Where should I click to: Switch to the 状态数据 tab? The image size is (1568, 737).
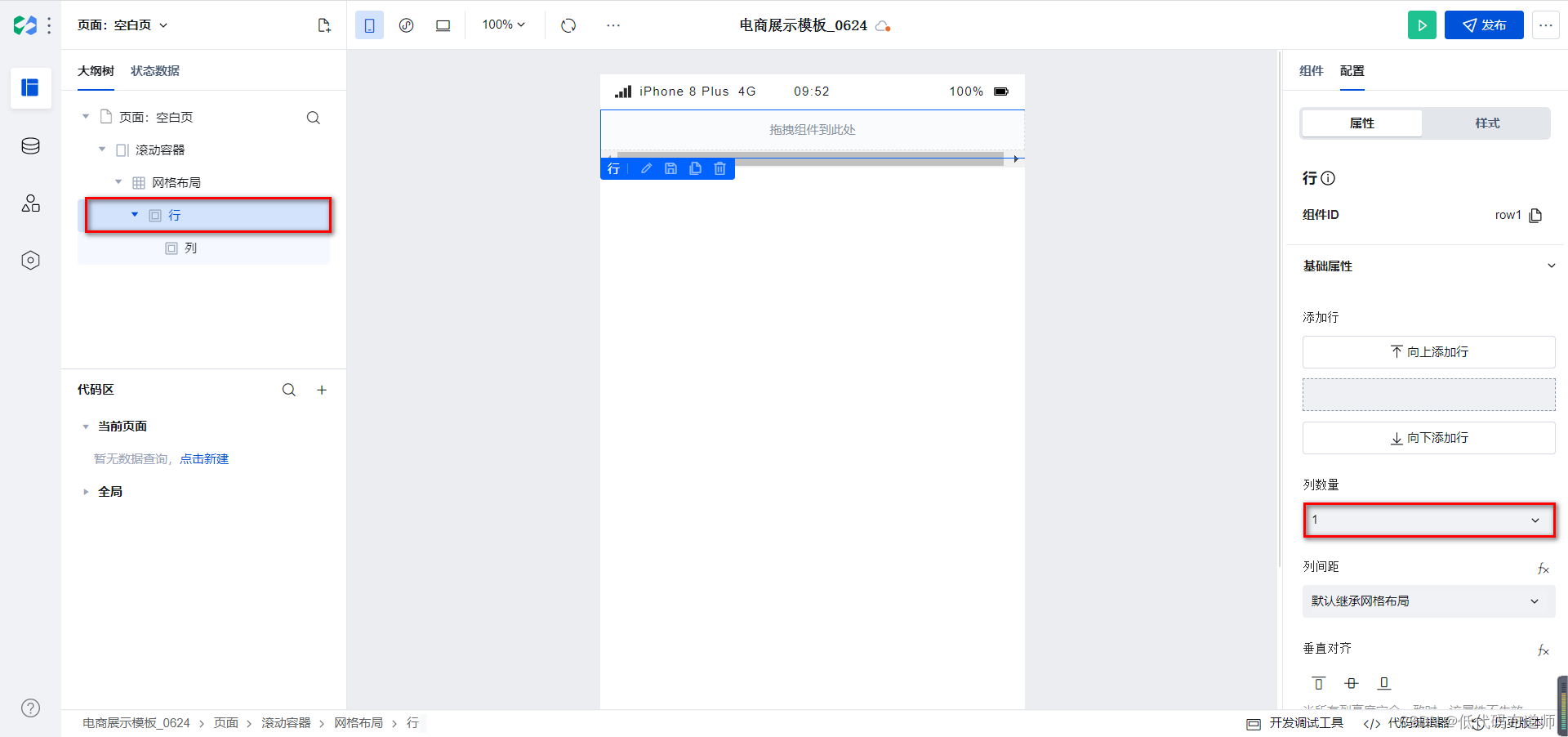pos(155,71)
